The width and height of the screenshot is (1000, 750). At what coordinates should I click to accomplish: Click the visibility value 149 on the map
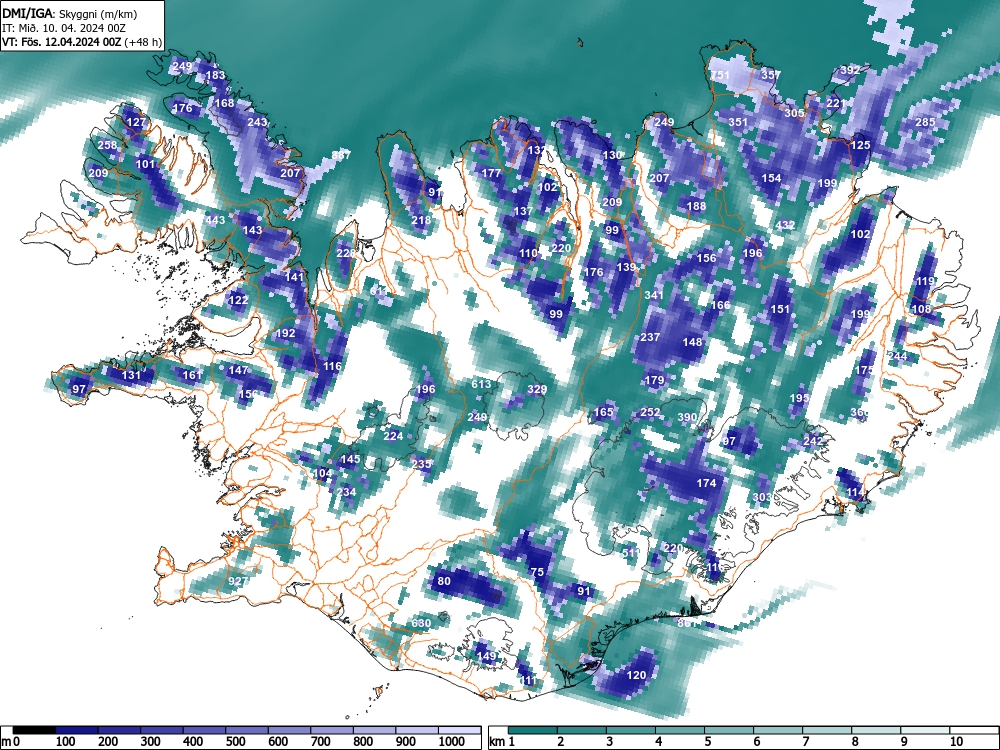(486, 656)
